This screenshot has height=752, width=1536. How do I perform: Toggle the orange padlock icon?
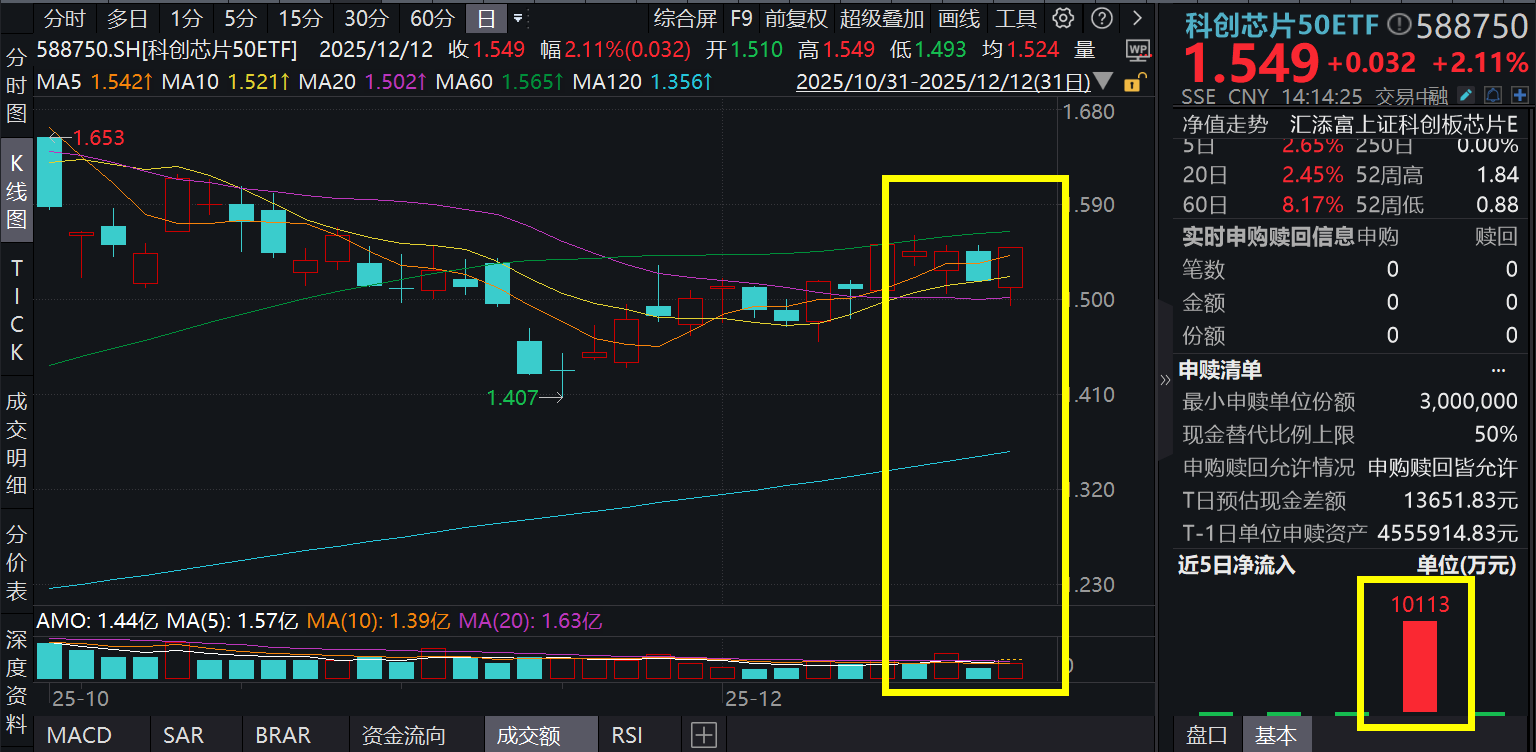tap(1135, 82)
